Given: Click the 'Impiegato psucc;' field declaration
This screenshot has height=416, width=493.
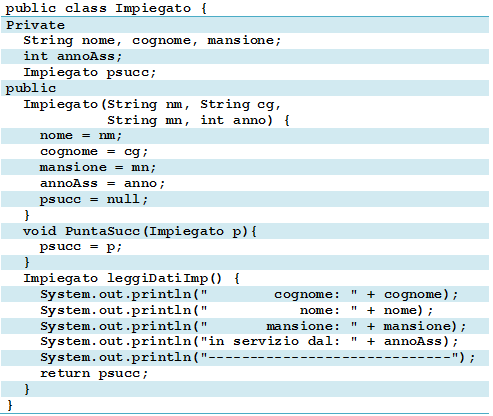Looking at the screenshot, I should click(90, 72).
